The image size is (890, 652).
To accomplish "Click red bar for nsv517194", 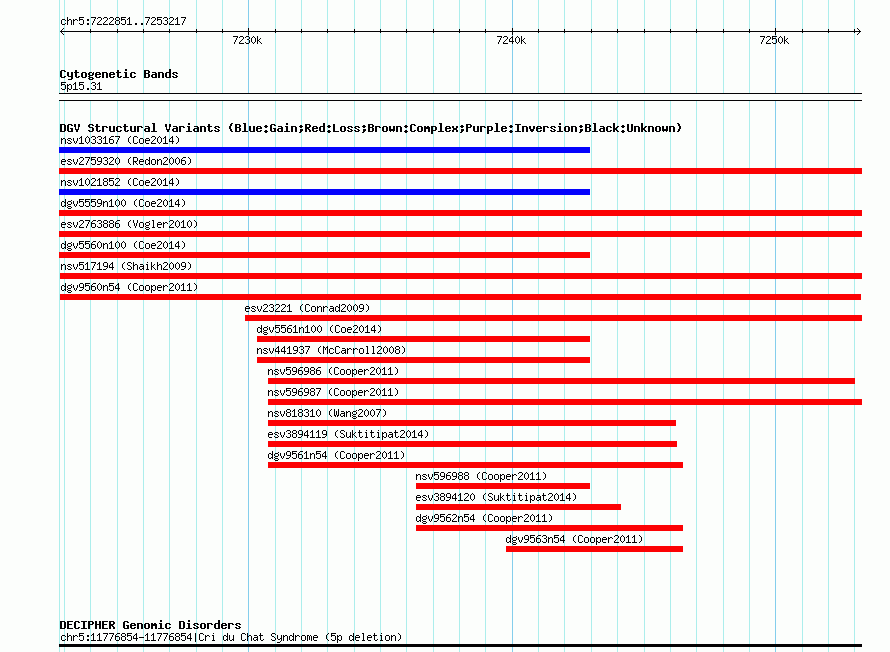I will (460, 276).
